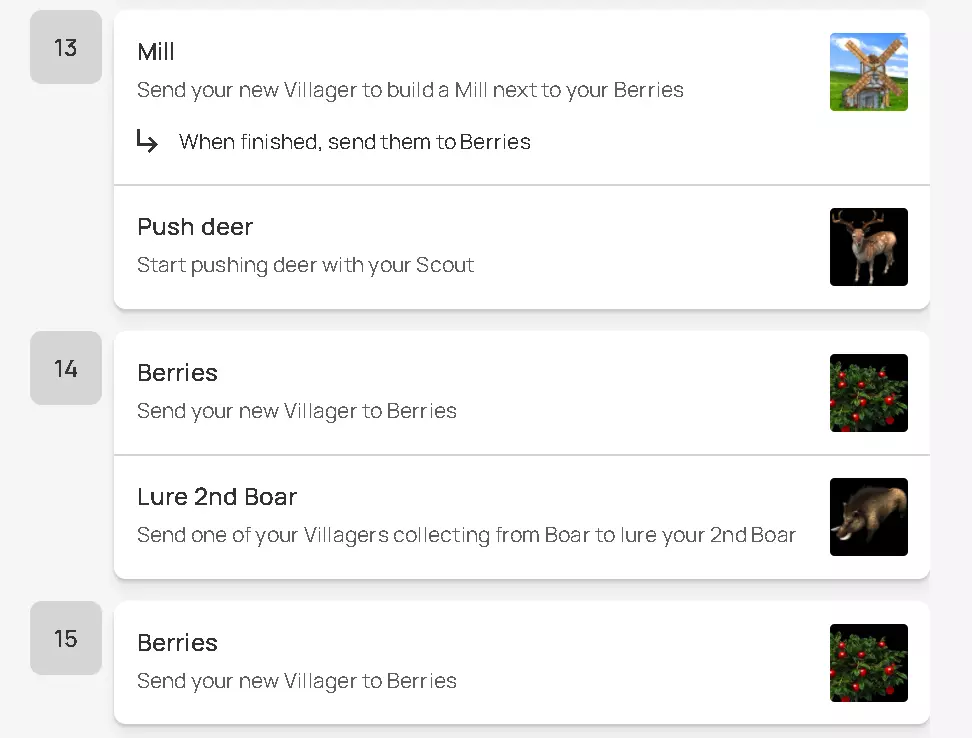Open the Push deer step title
Image resolution: width=972 pixels, height=738 pixels.
click(195, 227)
